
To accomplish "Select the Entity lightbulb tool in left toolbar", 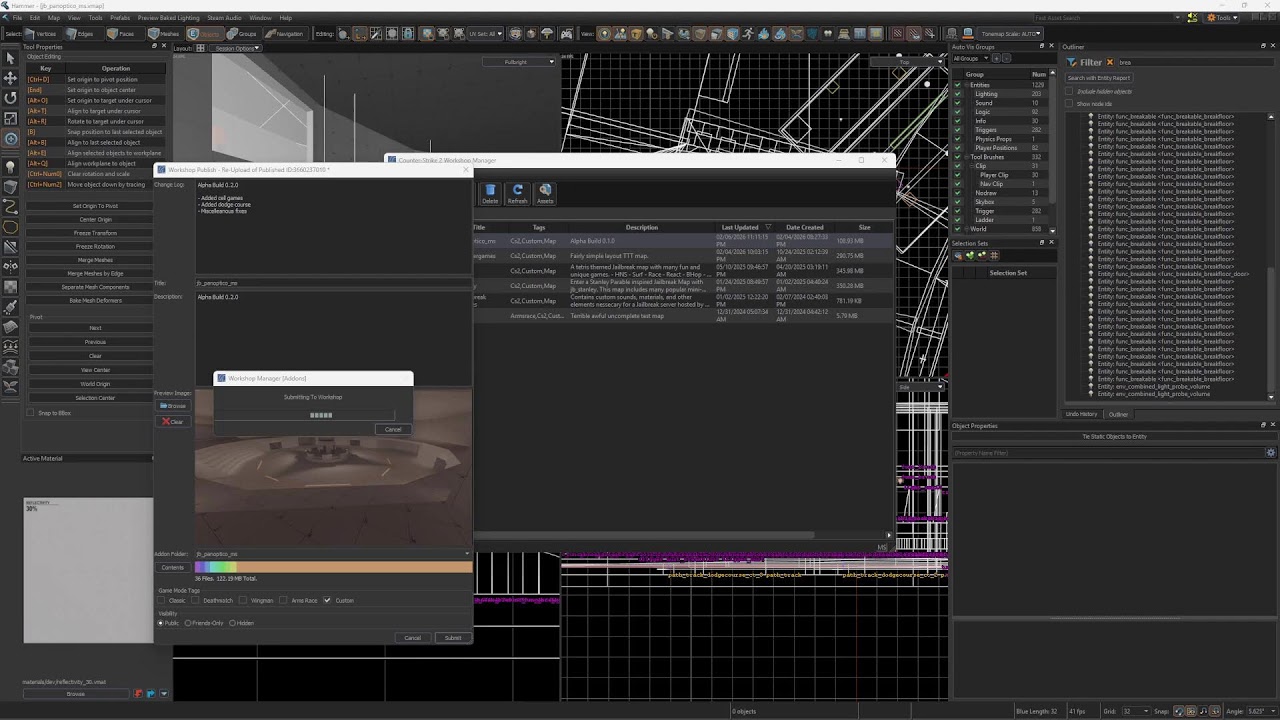I will click(10, 166).
